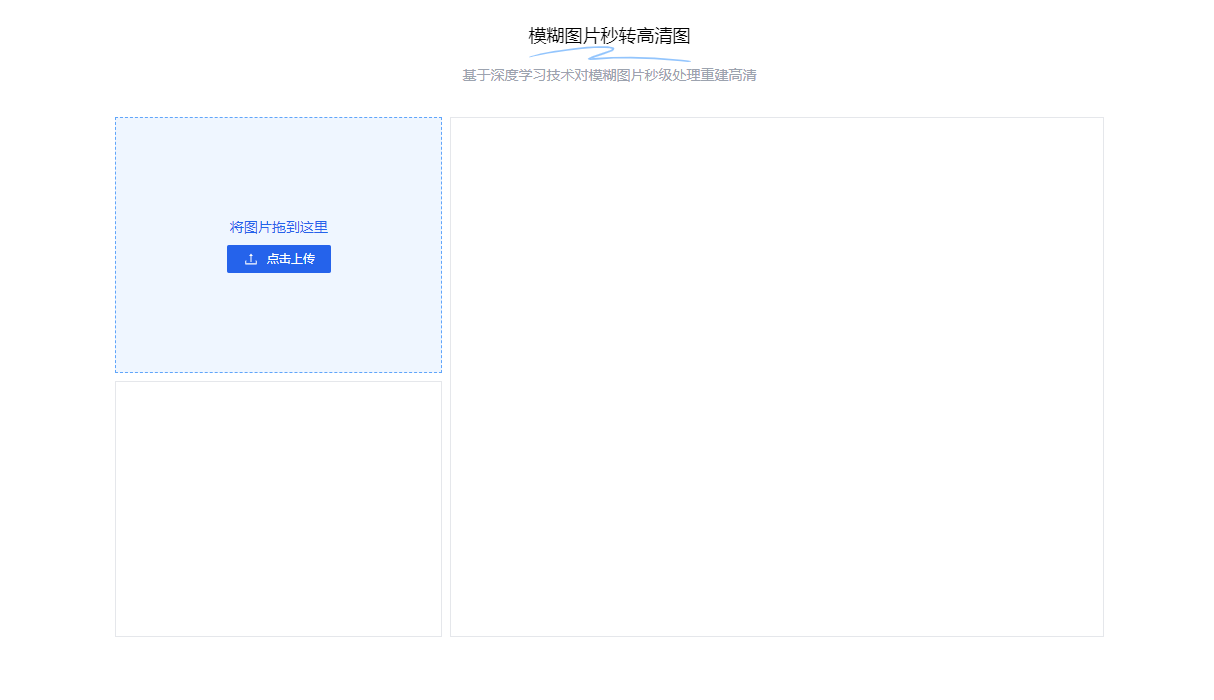1214x700 pixels.
Task: Click the dashed border of the drag-and-drop area
Action: tap(278, 116)
